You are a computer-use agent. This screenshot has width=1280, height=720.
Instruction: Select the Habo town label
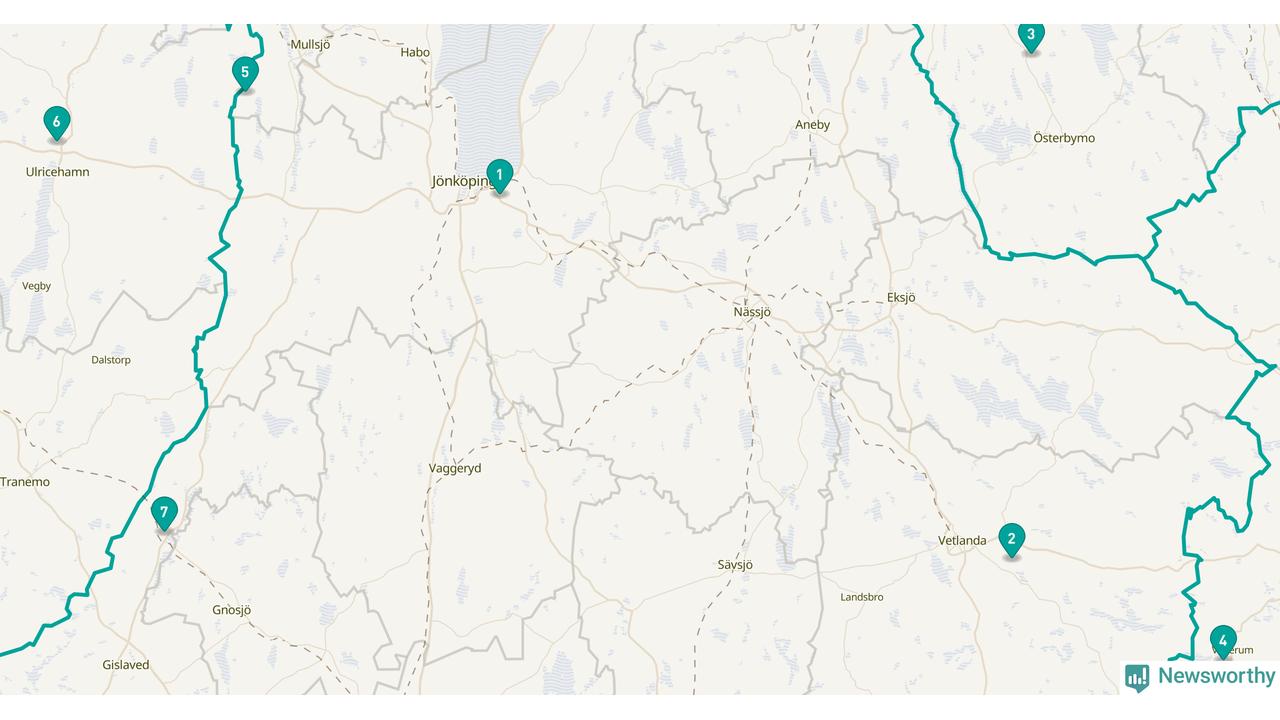point(415,52)
